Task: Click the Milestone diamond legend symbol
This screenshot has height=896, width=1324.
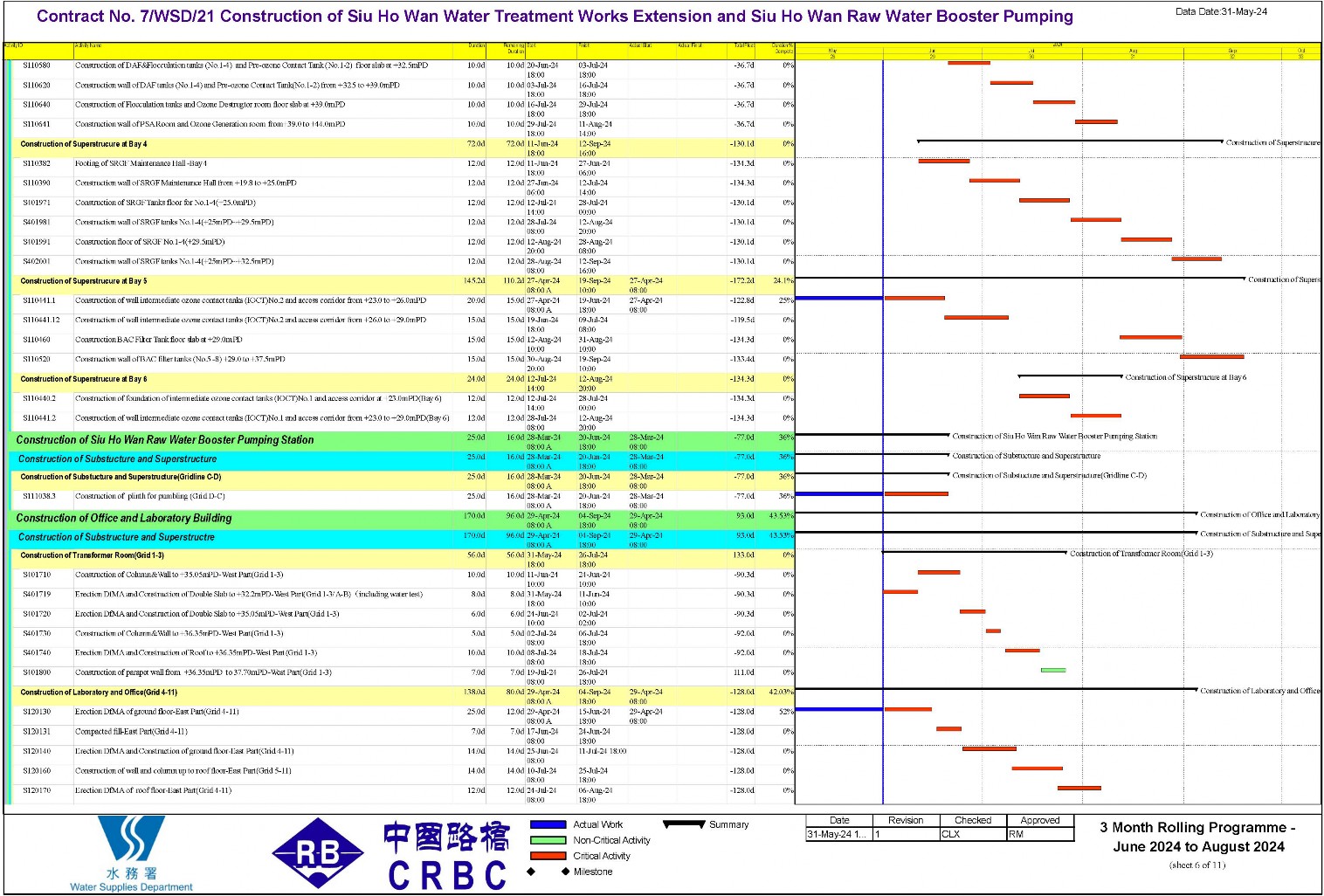Action: click(548, 872)
